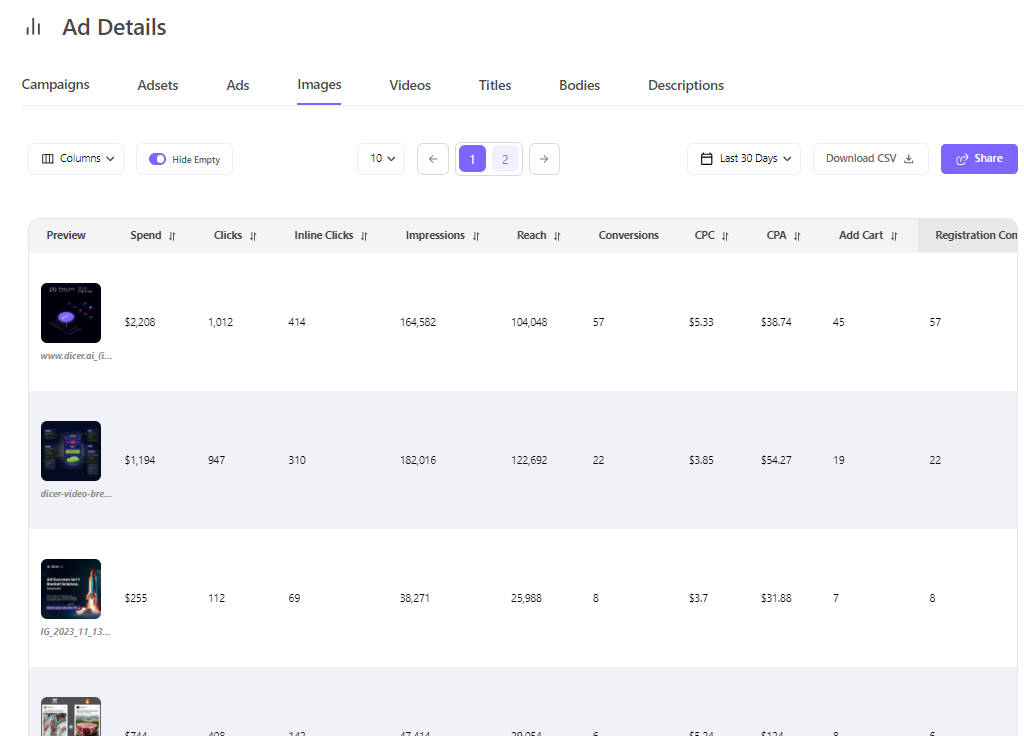Click the $1,194 spend value

(140, 460)
